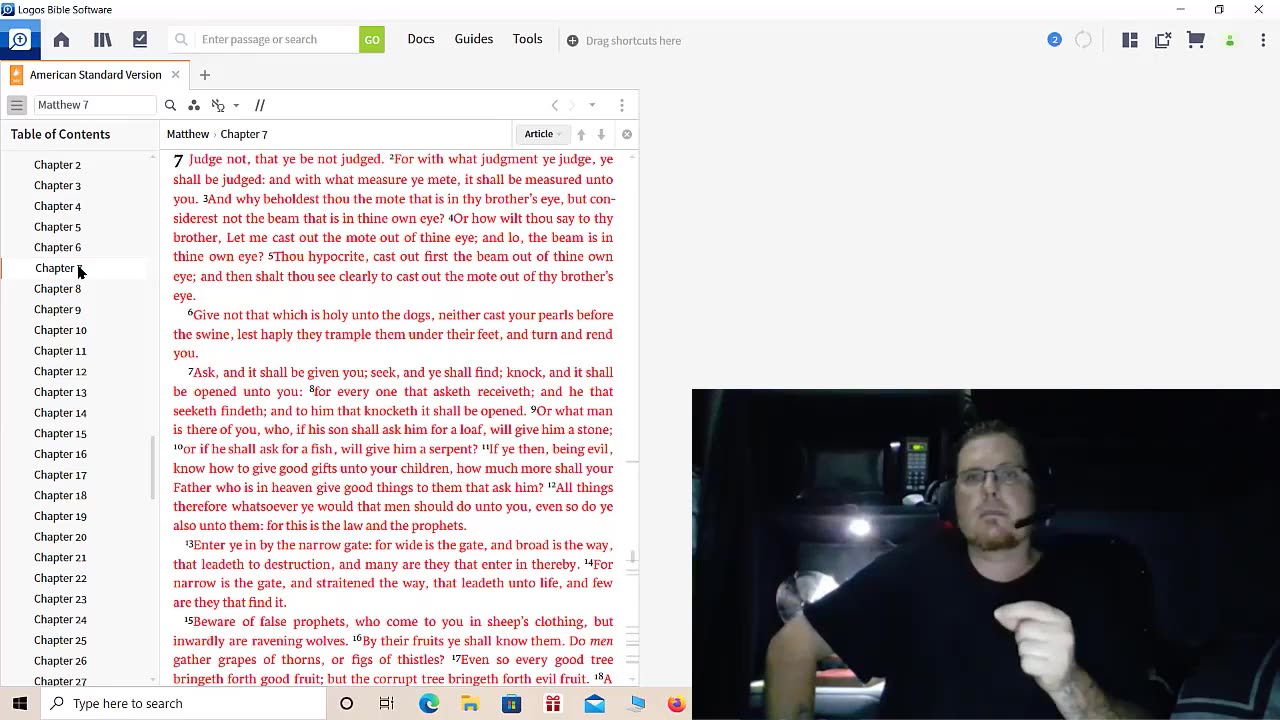Open inline search magnifier in panel toolbar

(x=170, y=105)
